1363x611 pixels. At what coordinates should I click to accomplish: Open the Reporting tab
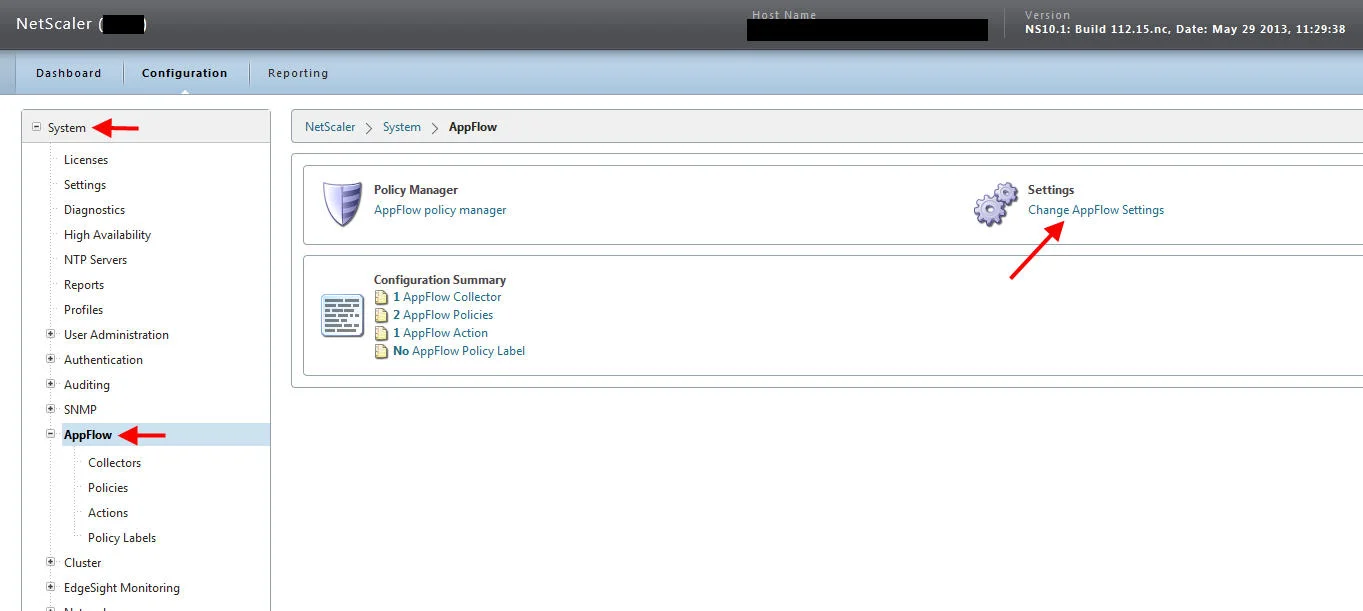pyautogui.click(x=298, y=73)
